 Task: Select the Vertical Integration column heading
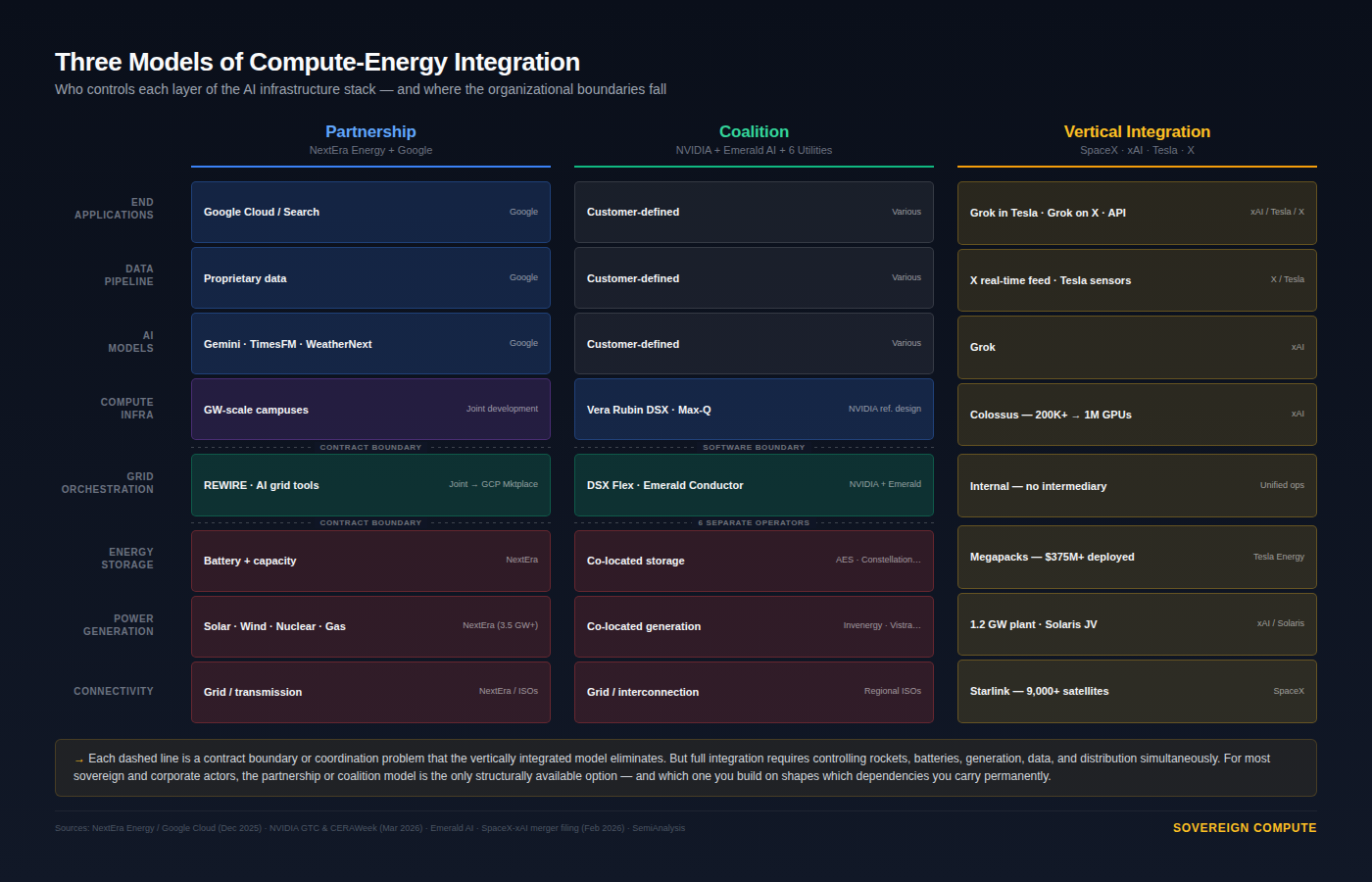[1137, 131]
